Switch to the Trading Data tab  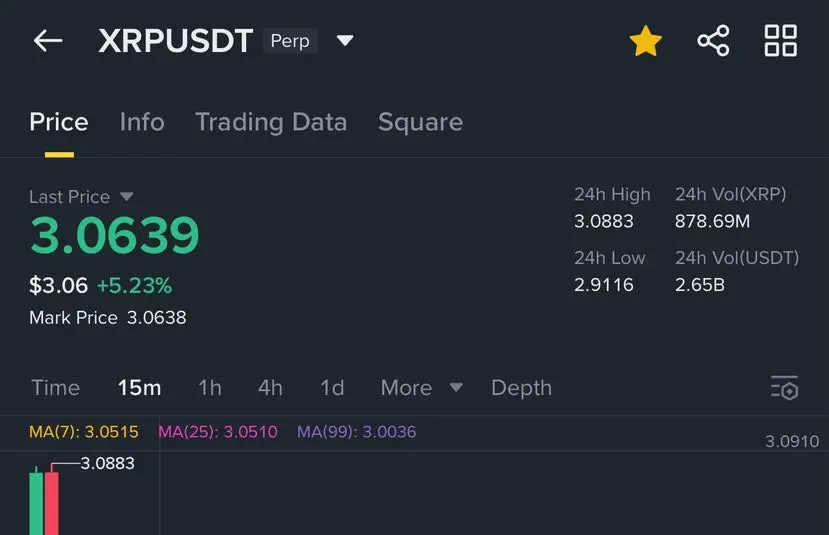pos(271,122)
